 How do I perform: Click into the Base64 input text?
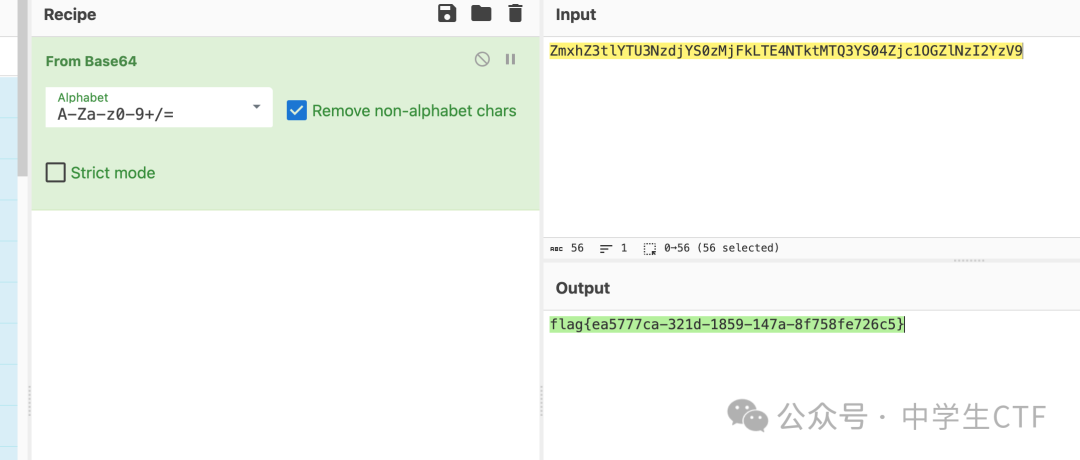786,50
